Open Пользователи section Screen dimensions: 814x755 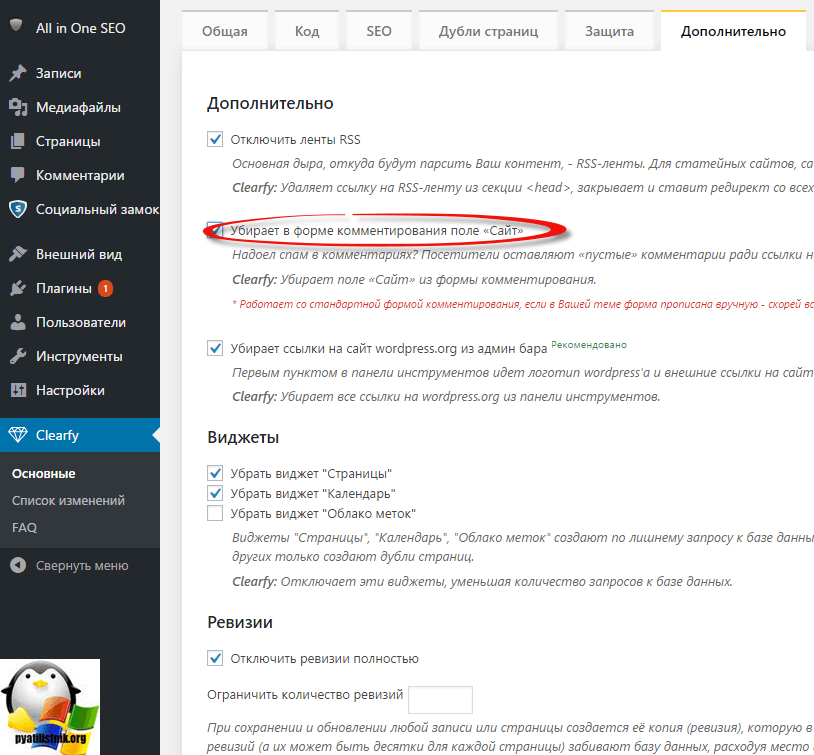tap(80, 322)
